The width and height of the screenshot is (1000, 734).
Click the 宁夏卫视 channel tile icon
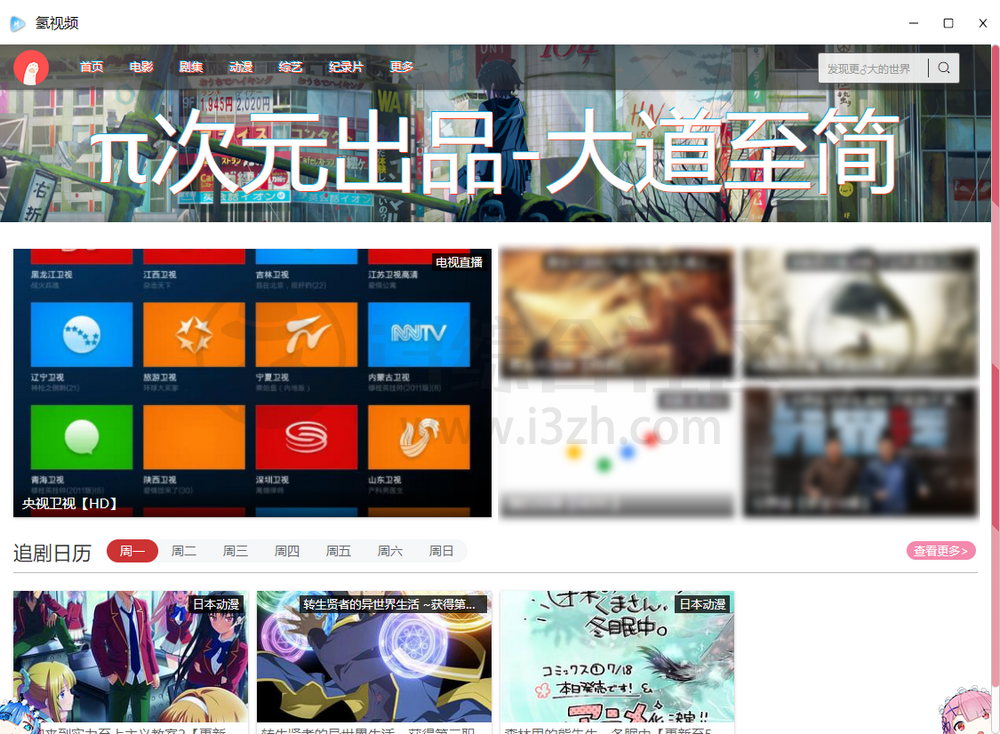(x=306, y=334)
